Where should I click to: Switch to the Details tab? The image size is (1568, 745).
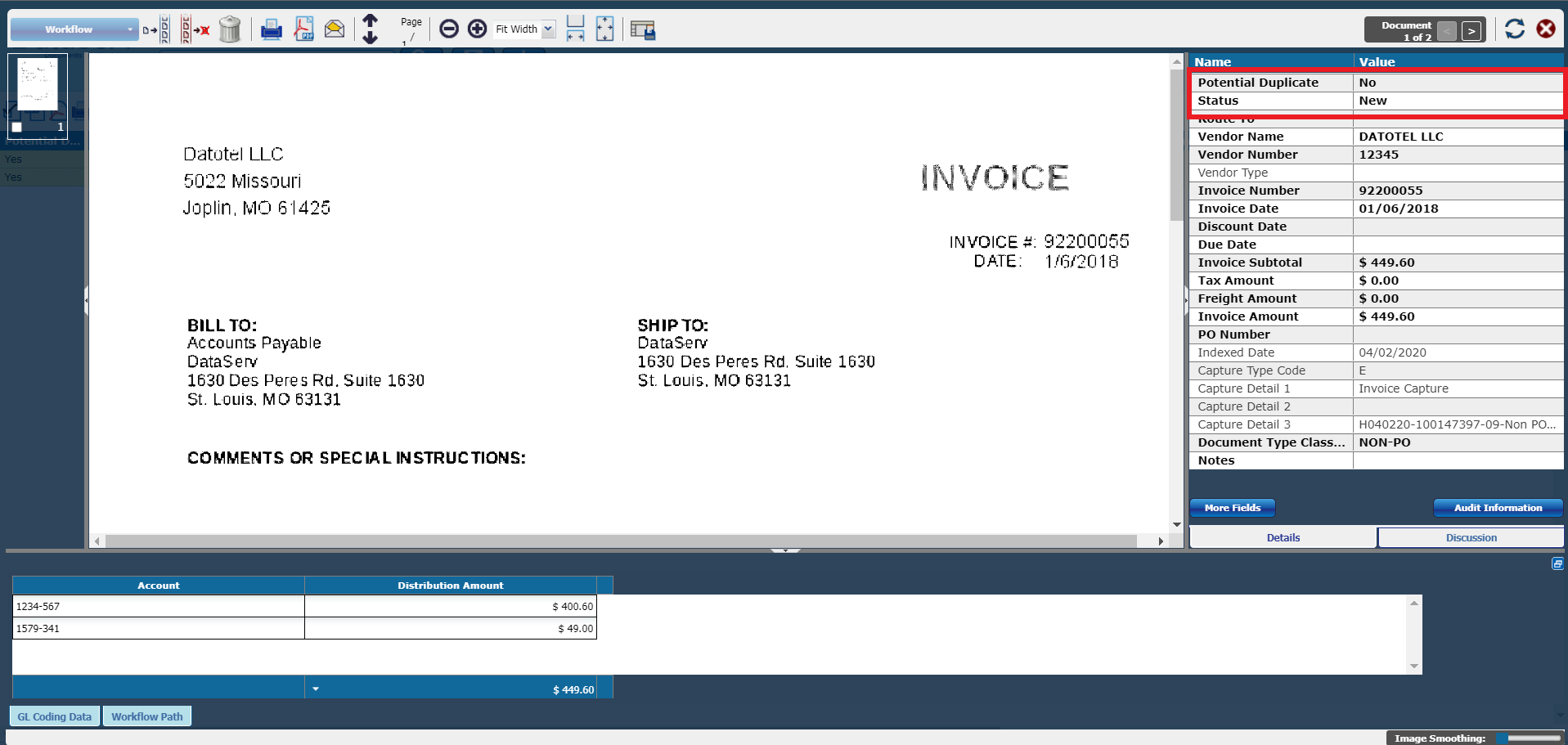pos(1283,537)
